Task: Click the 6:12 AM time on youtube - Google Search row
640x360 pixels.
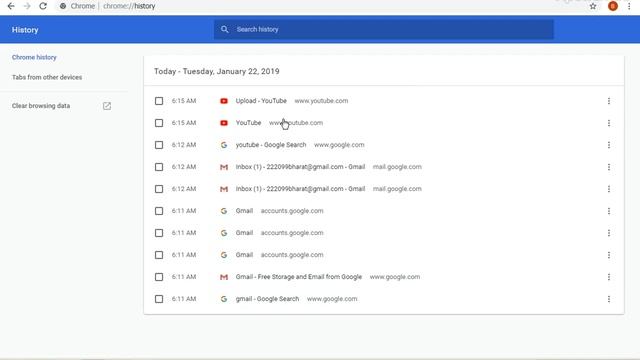Action: pyautogui.click(x=184, y=145)
